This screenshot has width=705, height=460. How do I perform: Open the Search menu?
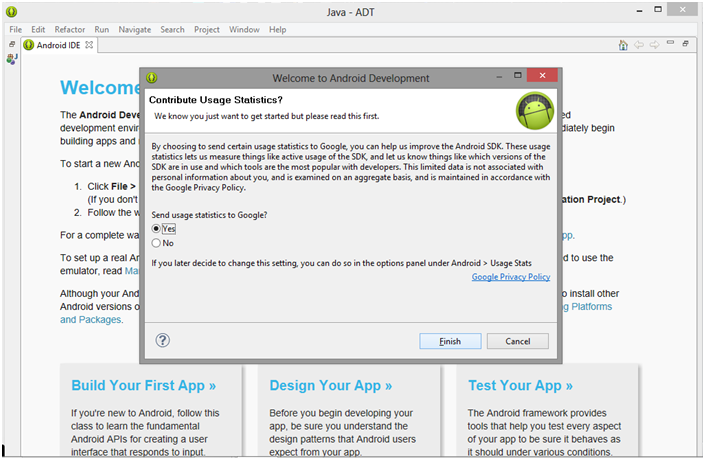[x=172, y=30]
